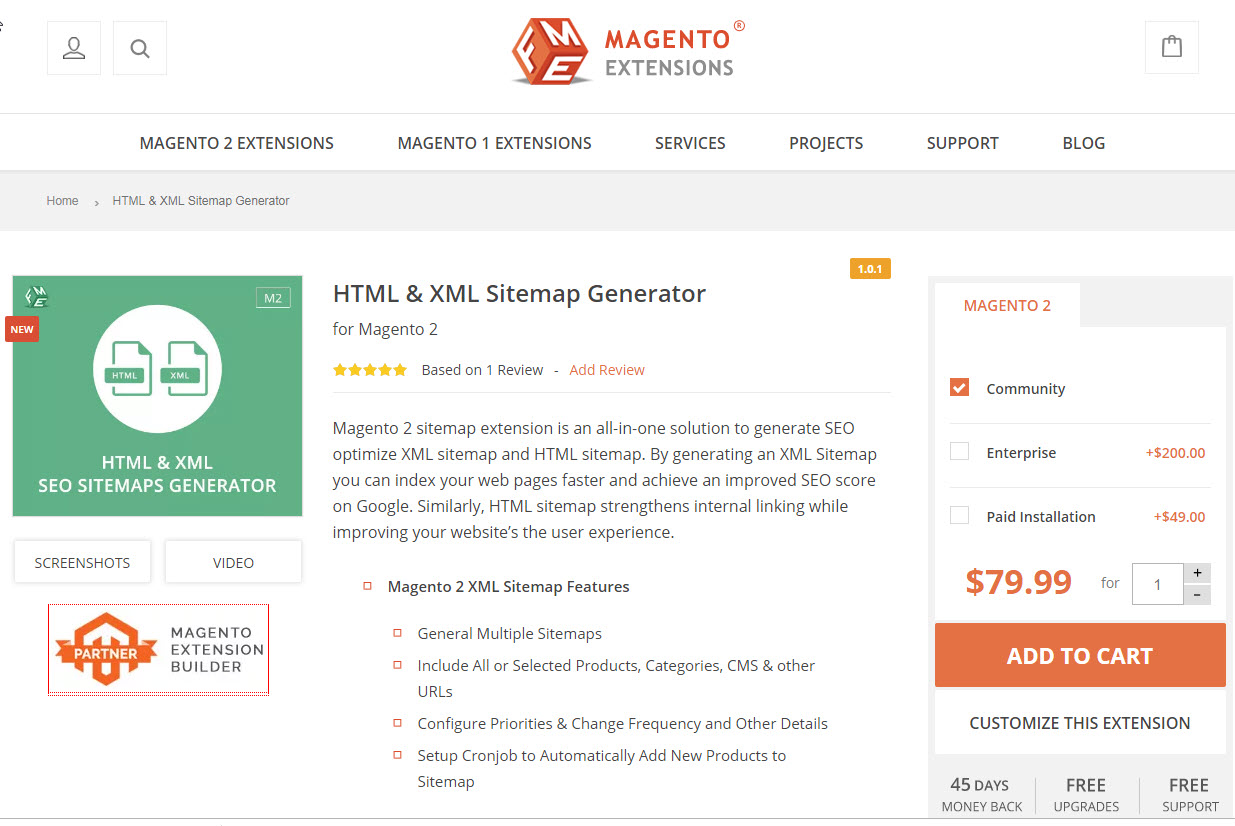This screenshot has height=826, width=1235.
Task: Click the five-star rating icons
Action: pos(370,370)
